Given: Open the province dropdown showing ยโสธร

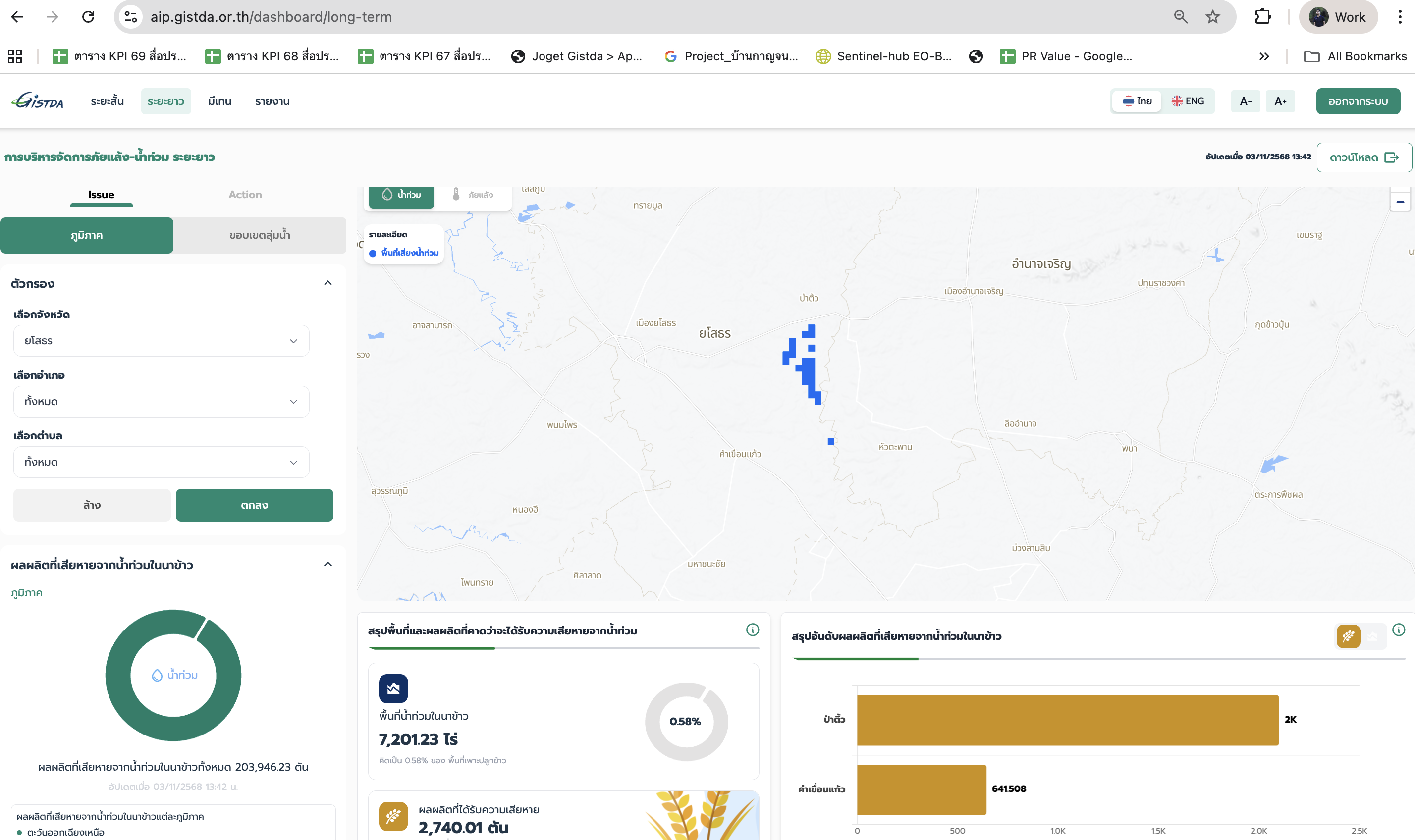Looking at the screenshot, I should 161,341.
